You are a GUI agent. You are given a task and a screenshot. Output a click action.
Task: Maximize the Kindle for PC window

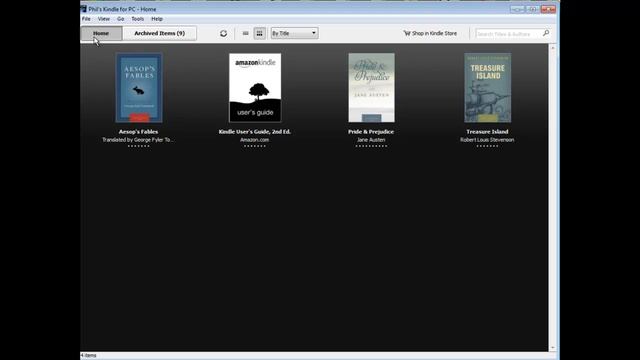point(533,9)
